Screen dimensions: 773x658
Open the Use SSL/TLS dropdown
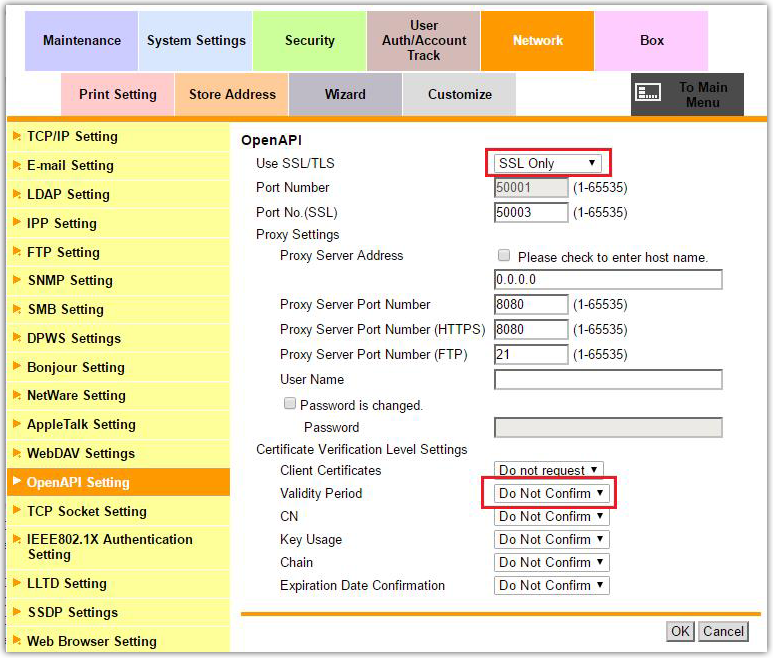(548, 163)
